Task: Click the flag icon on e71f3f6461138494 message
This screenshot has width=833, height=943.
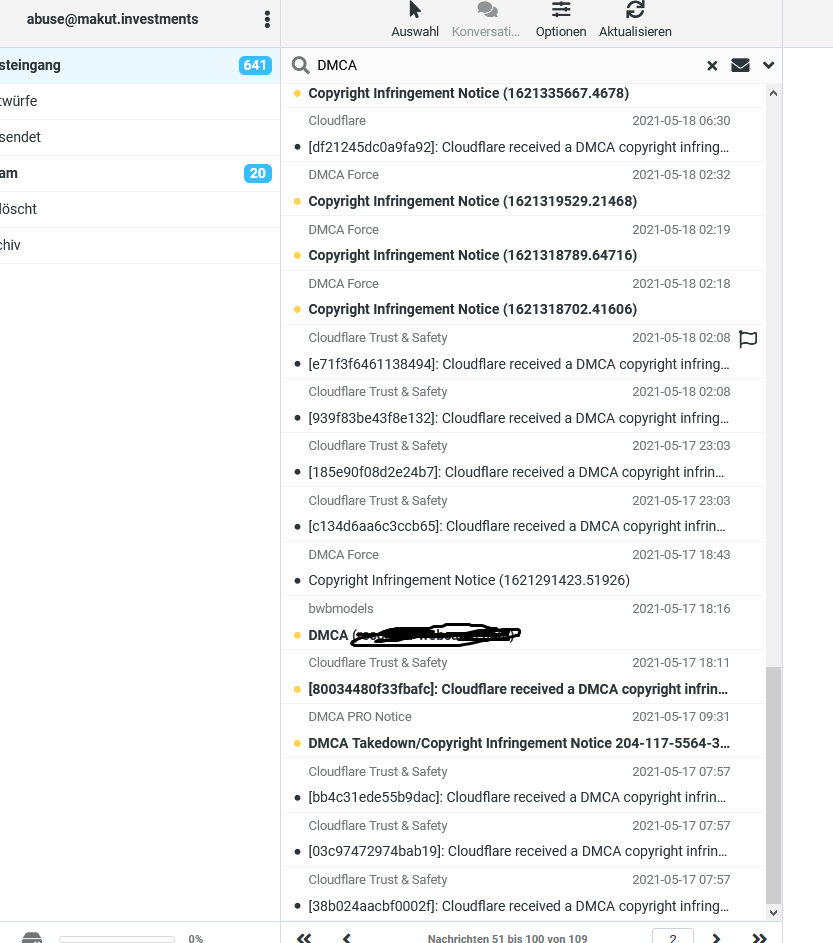Action: (748, 339)
